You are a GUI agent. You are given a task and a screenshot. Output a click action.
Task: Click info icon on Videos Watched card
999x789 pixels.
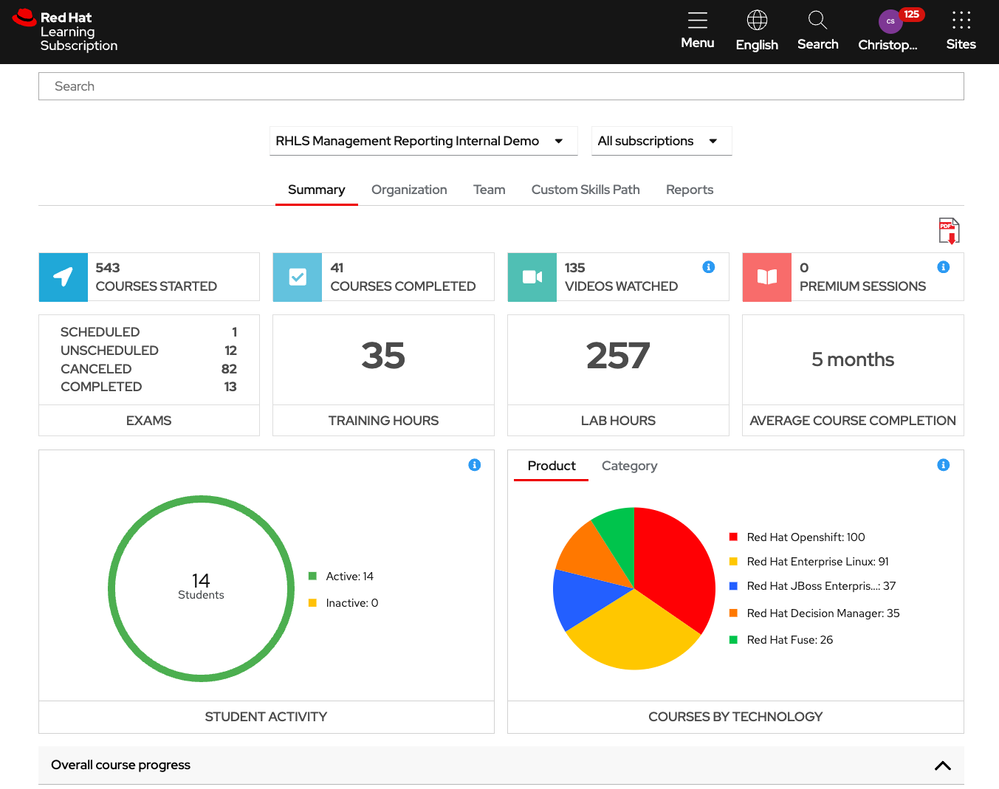(708, 267)
